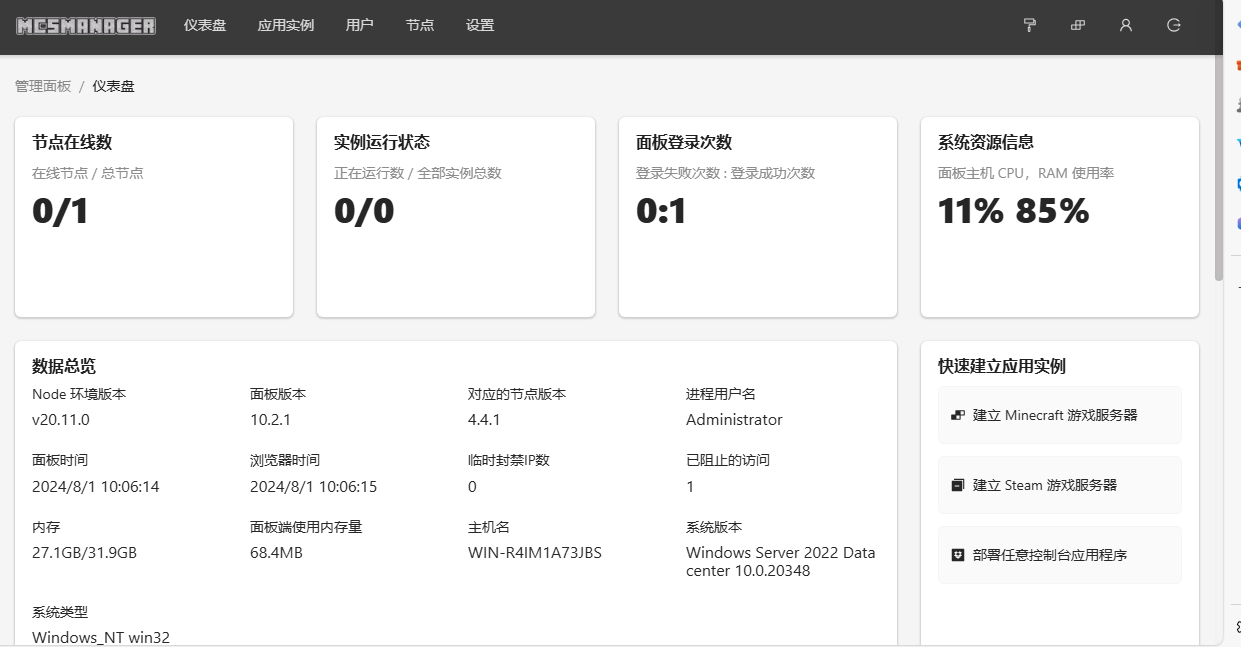The image size is (1241, 647).
Task: Select 仪表盘 in the top navigation
Action: [205, 25]
